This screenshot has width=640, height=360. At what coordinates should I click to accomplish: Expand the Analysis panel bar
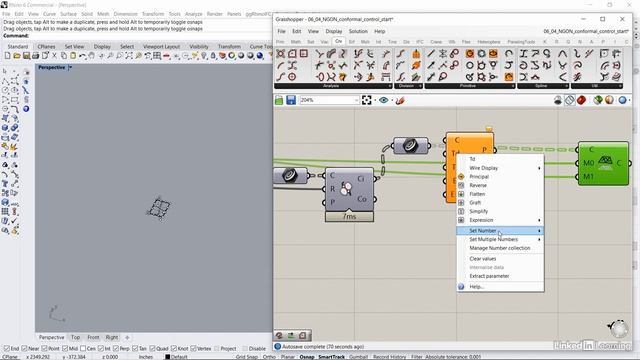point(333,86)
